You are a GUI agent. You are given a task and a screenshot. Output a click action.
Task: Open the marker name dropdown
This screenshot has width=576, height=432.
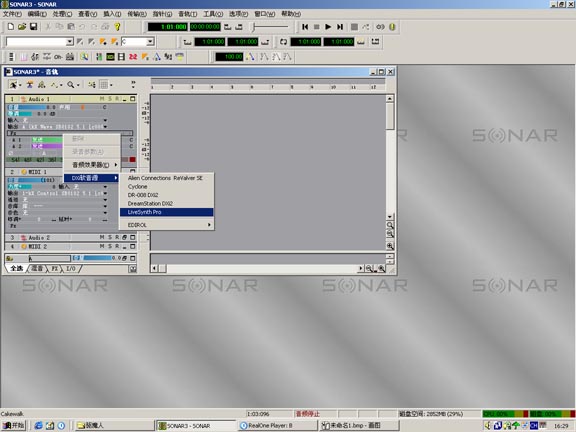70,42
